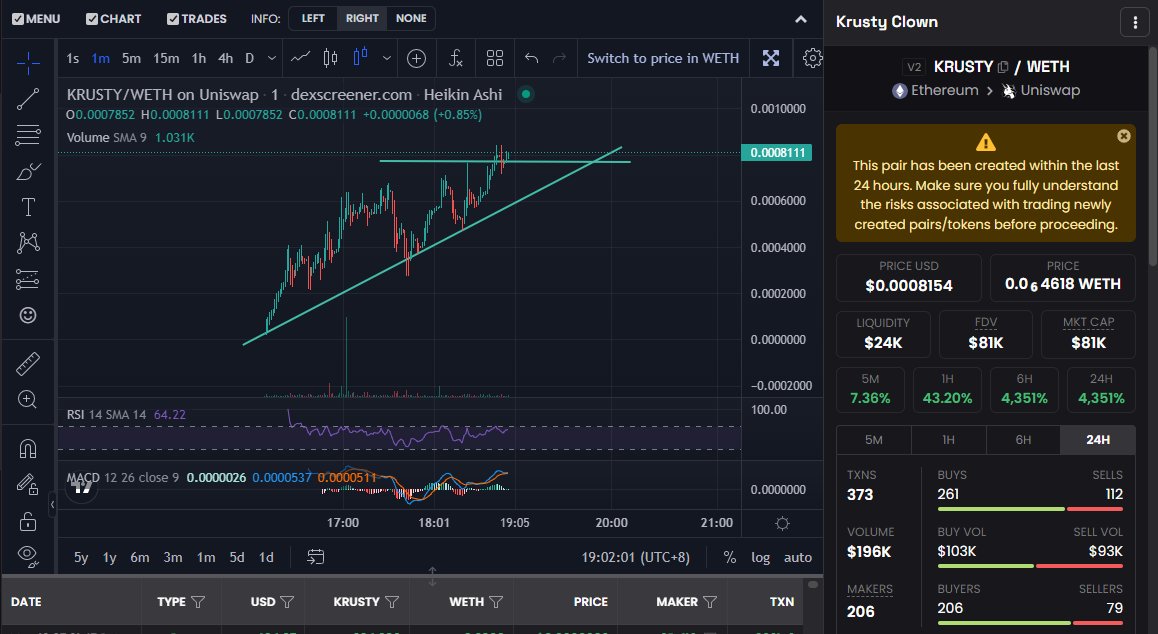
Task: Select the 15m timeframe
Action: (x=166, y=58)
